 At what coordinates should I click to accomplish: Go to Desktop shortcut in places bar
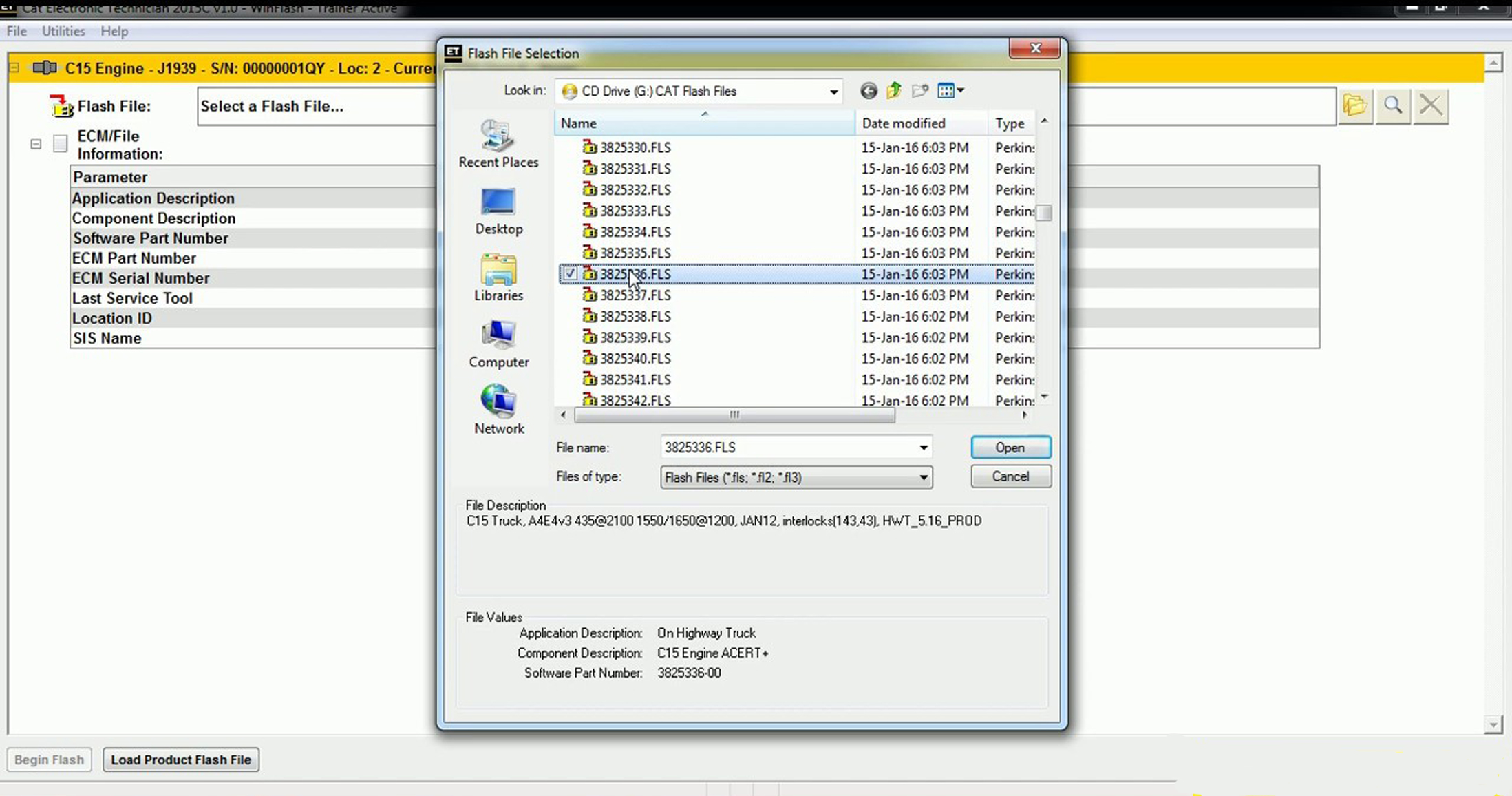click(x=498, y=211)
